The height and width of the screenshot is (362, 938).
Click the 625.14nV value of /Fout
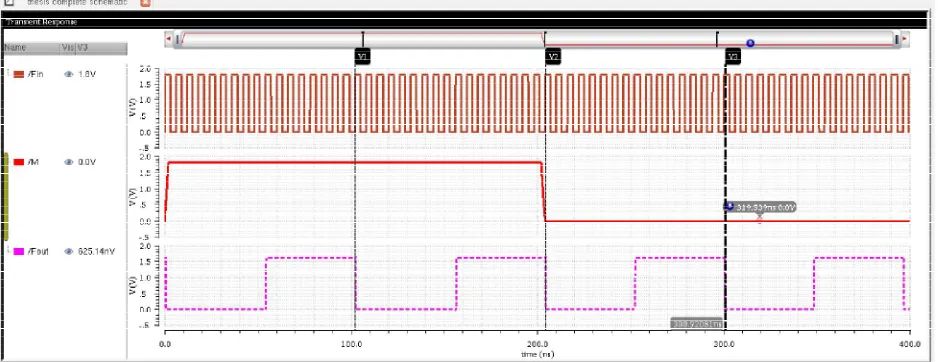click(x=96, y=252)
